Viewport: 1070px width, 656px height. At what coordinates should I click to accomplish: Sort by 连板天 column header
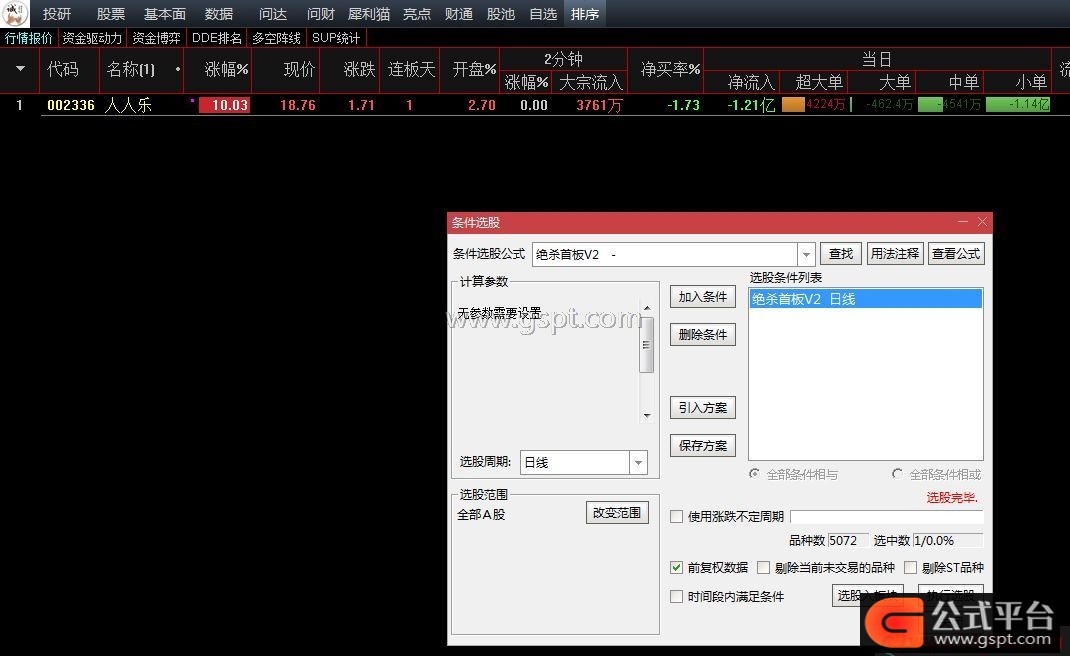click(411, 69)
